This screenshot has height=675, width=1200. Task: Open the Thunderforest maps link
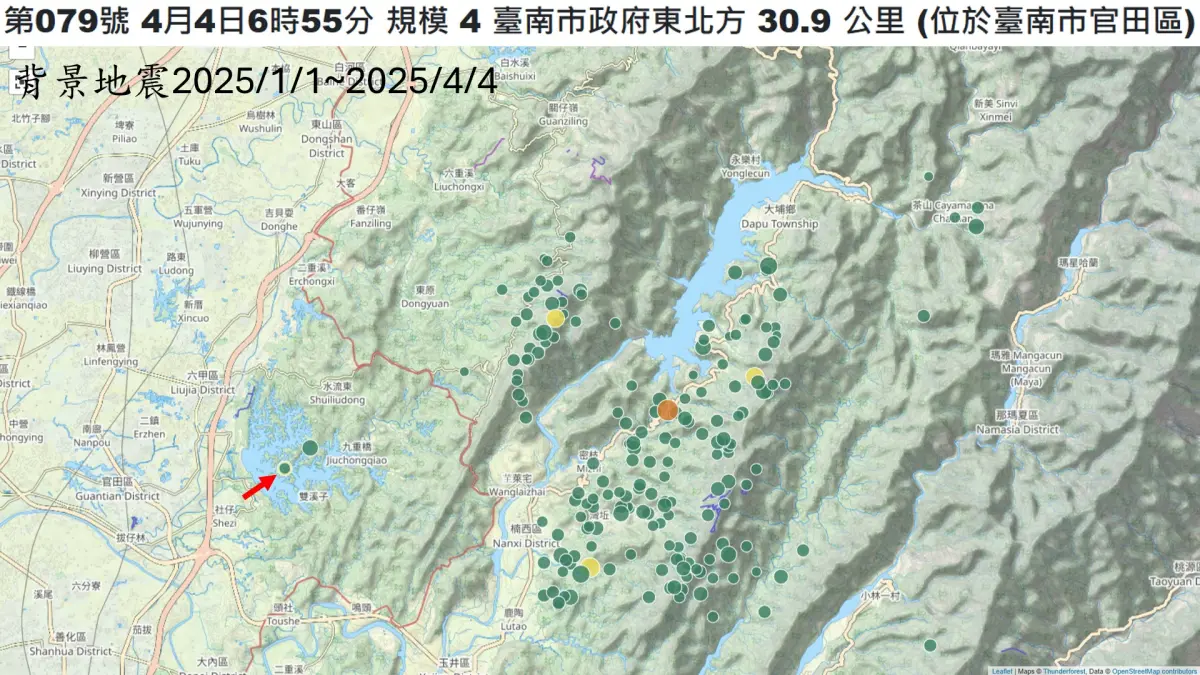pyautogui.click(x=1061, y=670)
